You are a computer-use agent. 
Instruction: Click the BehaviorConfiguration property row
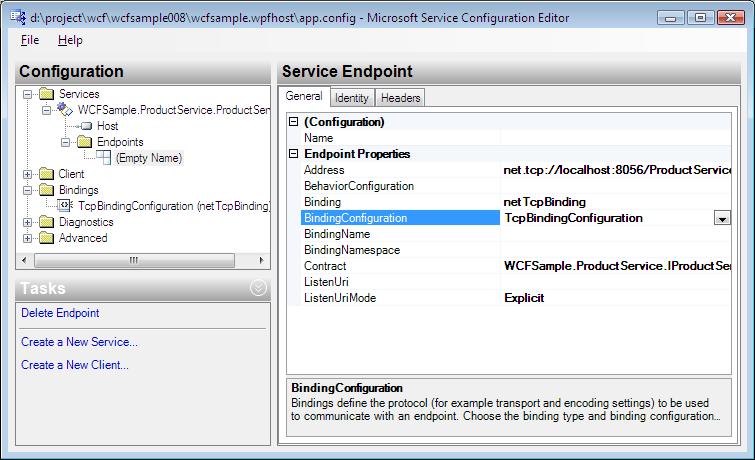(516, 186)
